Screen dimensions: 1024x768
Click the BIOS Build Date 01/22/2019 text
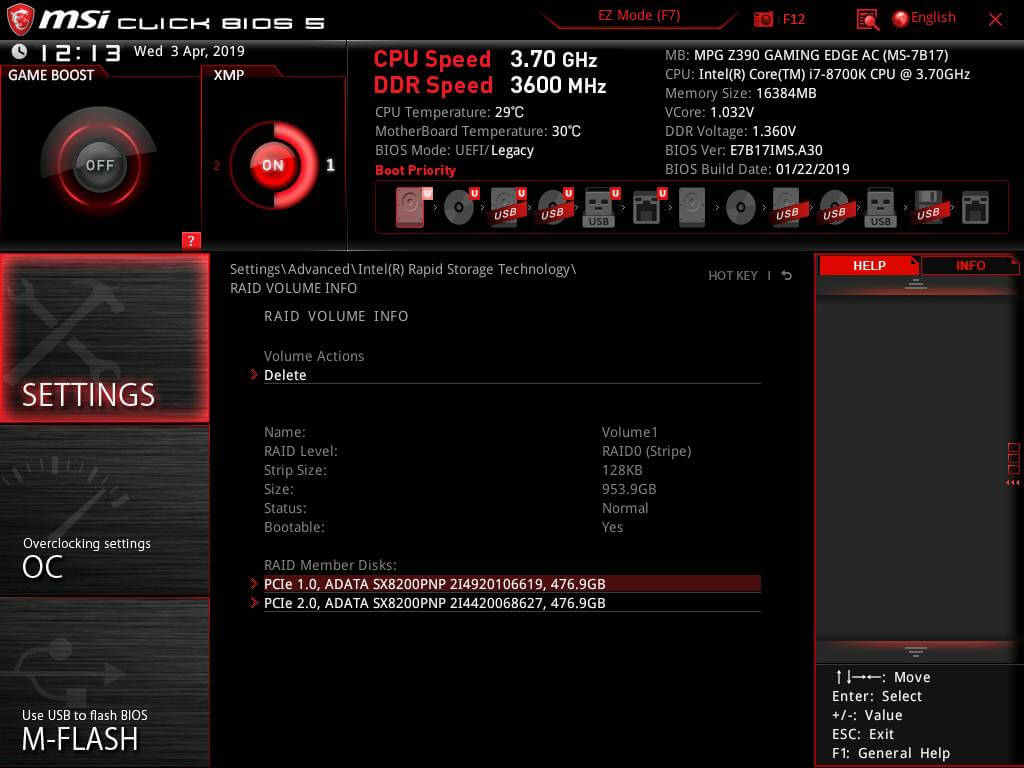[757, 168]
